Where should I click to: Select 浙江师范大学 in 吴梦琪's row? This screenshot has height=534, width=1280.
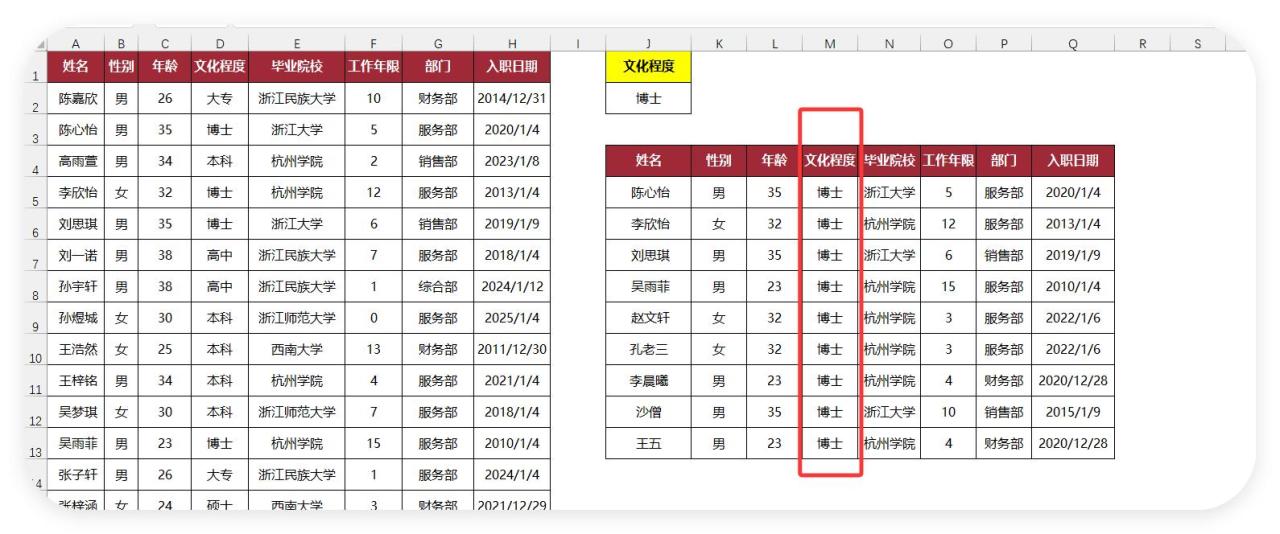(x=297, y=412)
